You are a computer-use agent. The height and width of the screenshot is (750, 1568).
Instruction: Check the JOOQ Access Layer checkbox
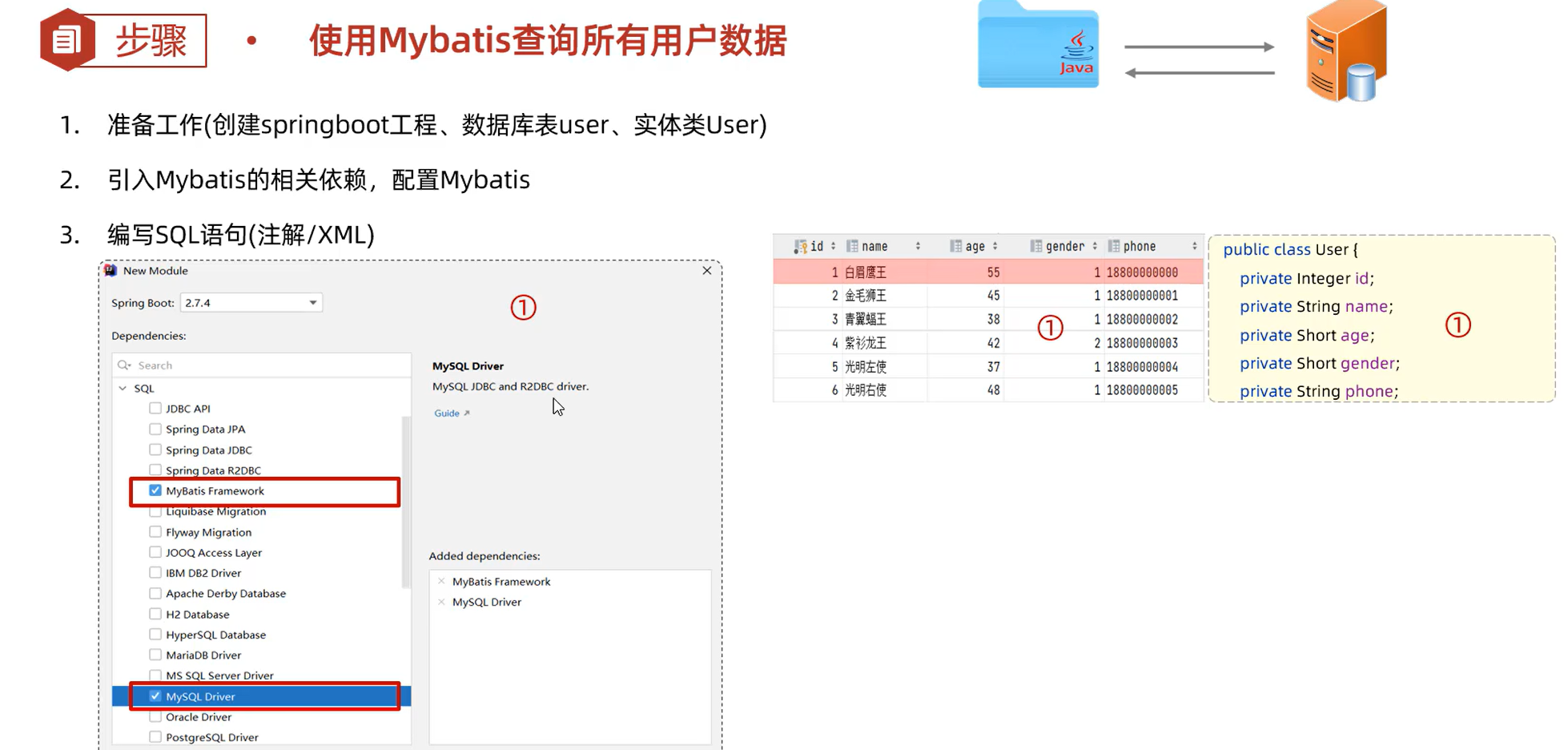(155, 553)
